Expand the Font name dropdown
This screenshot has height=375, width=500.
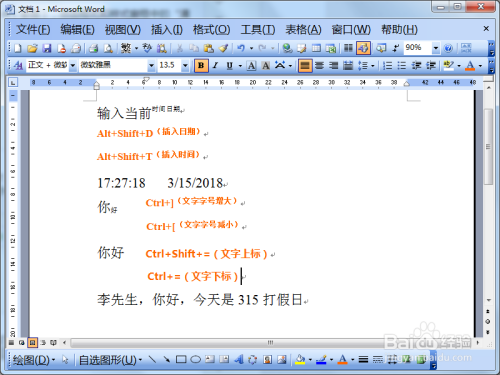pos(151,65)
